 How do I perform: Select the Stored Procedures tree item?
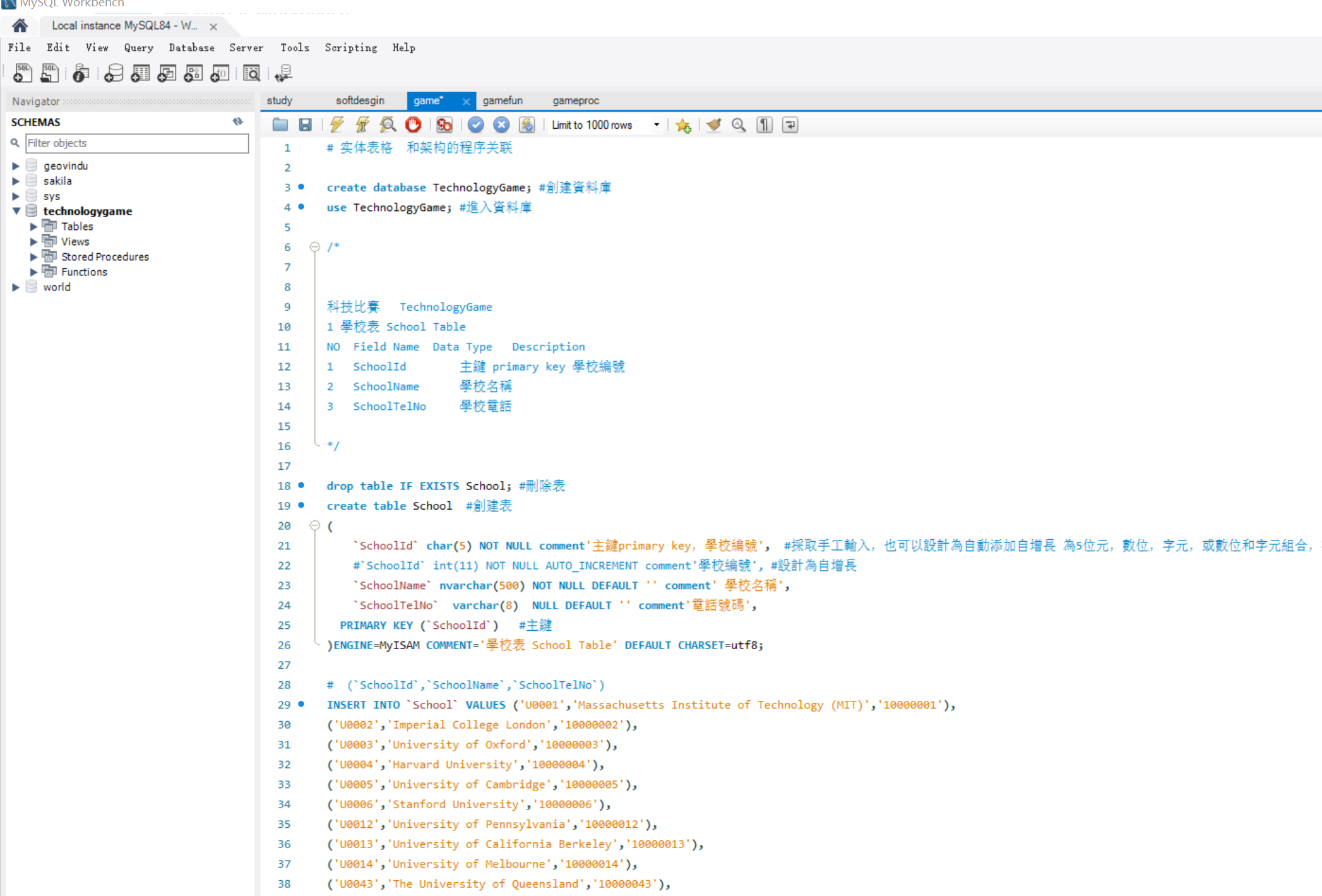(105, 256)
